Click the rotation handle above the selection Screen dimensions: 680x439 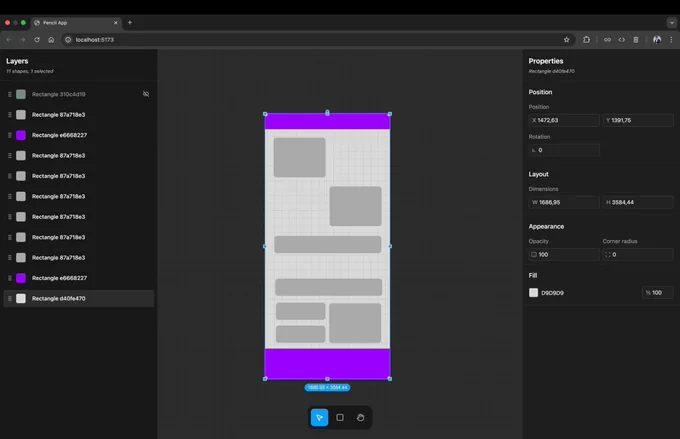pyautogui.click(x=327, y=113)
